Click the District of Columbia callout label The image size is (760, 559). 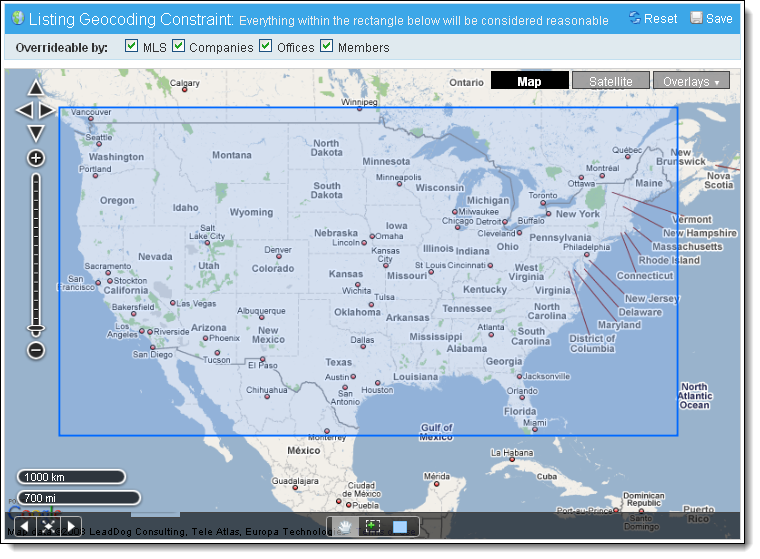click(592, 344)
